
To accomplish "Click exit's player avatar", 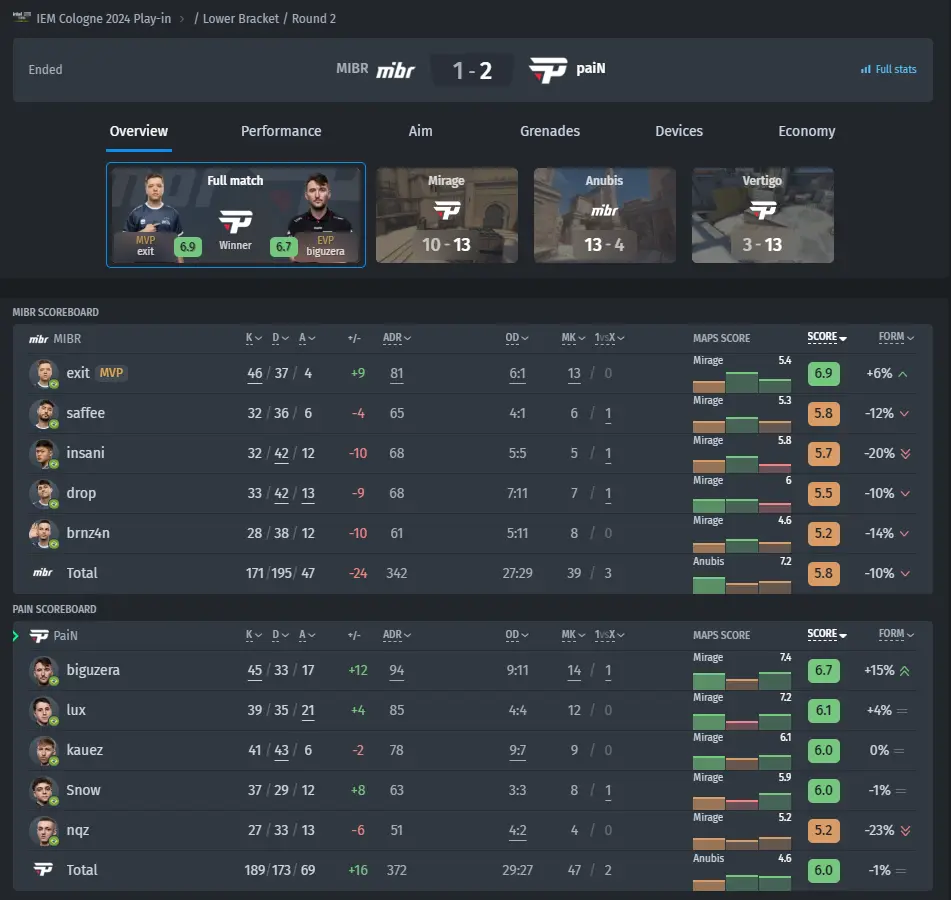I will [x=44, y=373].
